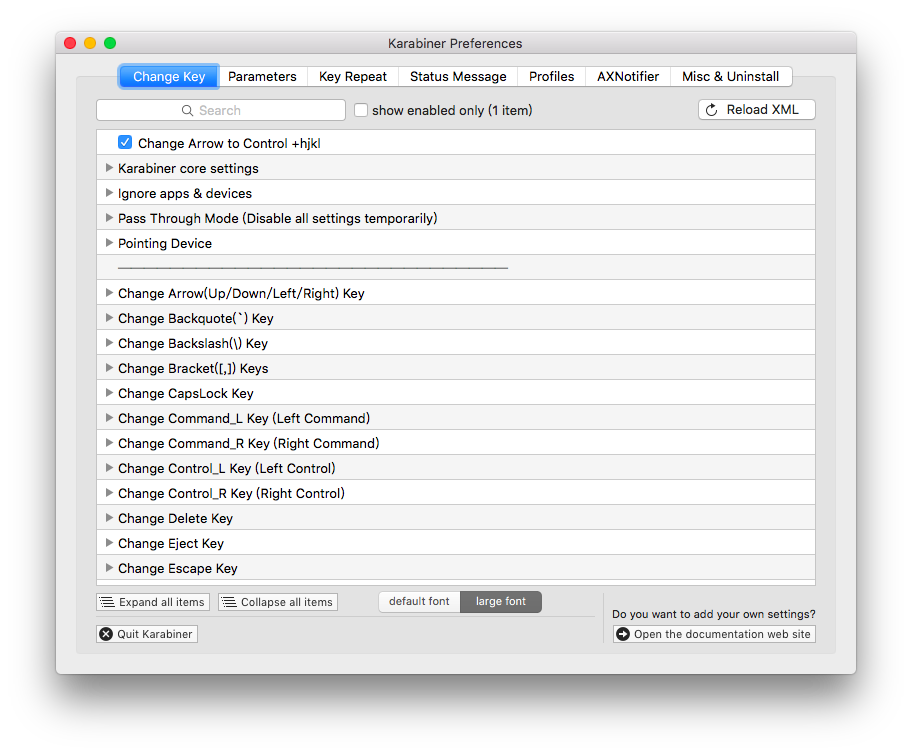Expand Change Delete Key
The height and width of the screenshot is (754, 912).
(x=109, y=518)
